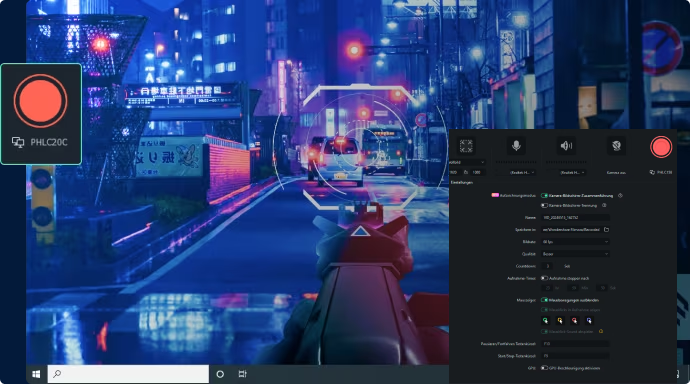Click the search magnifier in taskbar
This screenshot has height=384, width=690.
(x=57, y=374)
